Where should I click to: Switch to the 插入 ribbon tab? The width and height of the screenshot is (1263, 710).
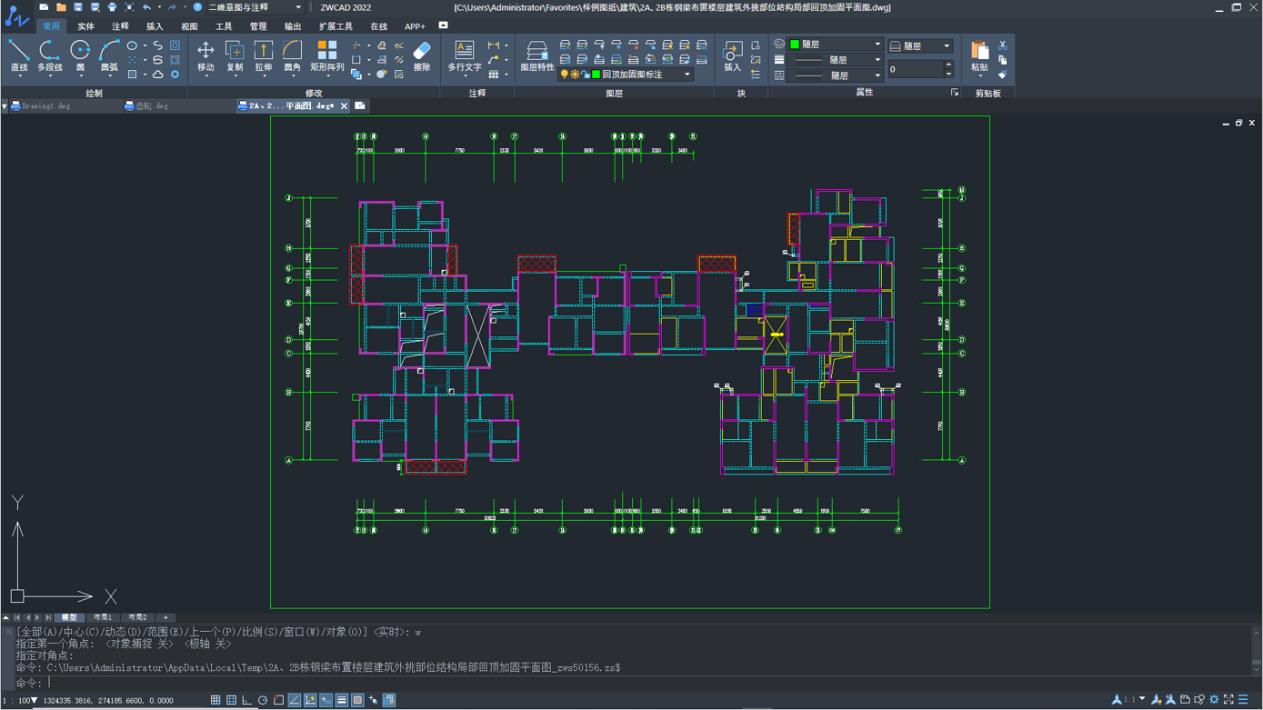[x=154, y=26]
